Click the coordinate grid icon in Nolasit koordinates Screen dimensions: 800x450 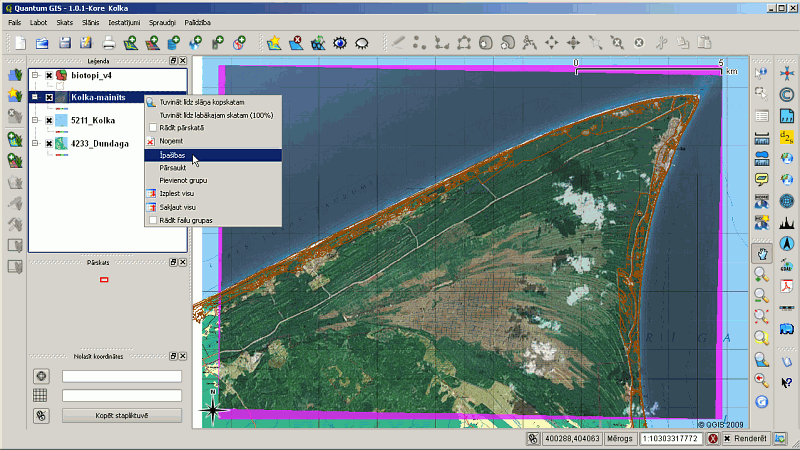pyautogui.click(x=40, y=395)
